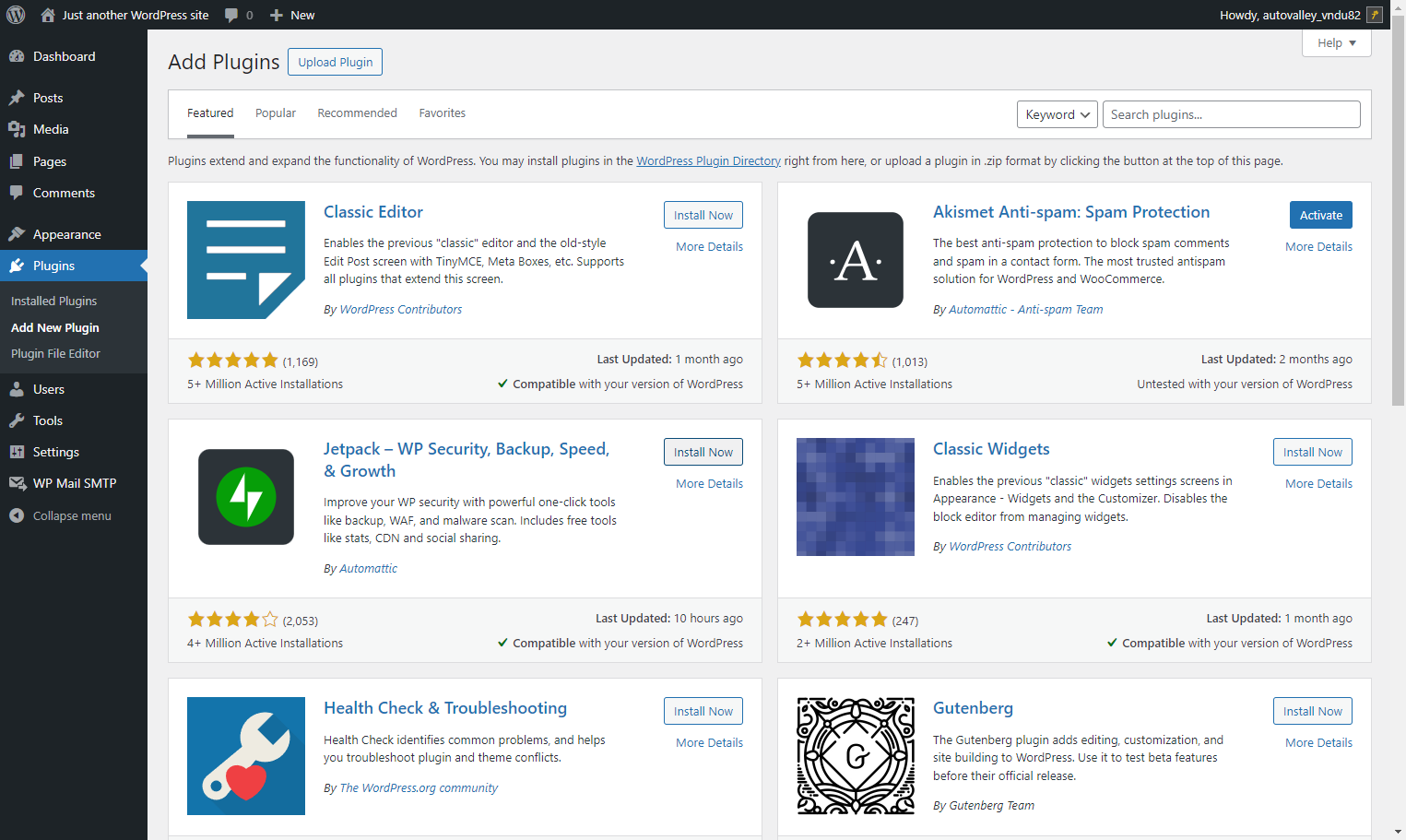Click the Search plugins input field
This screenshot has height=840, width=1406.
[1231, 114]
